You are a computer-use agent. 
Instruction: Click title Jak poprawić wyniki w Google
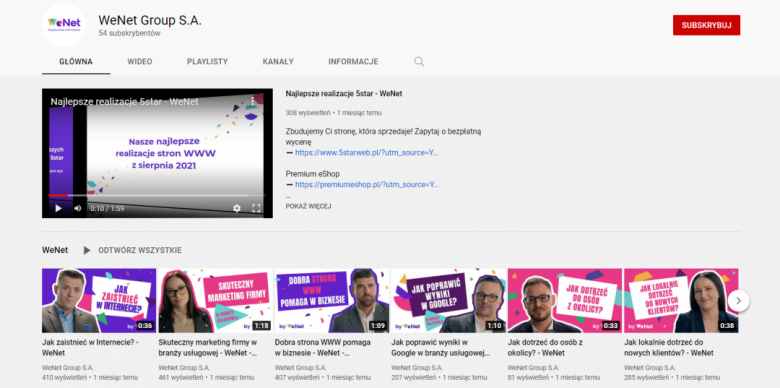point(441,348)
